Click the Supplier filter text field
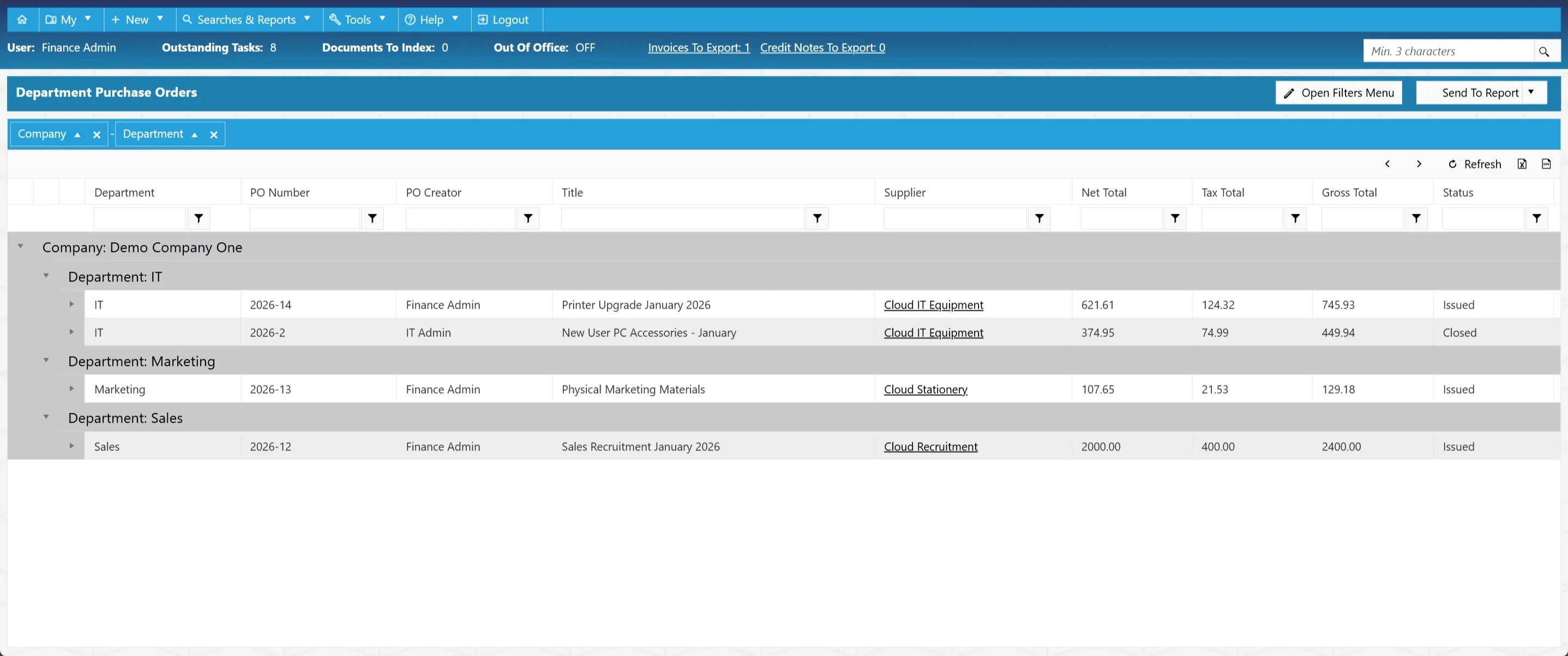Viewport: 1568px width, 656px height. tap(955, 218)
